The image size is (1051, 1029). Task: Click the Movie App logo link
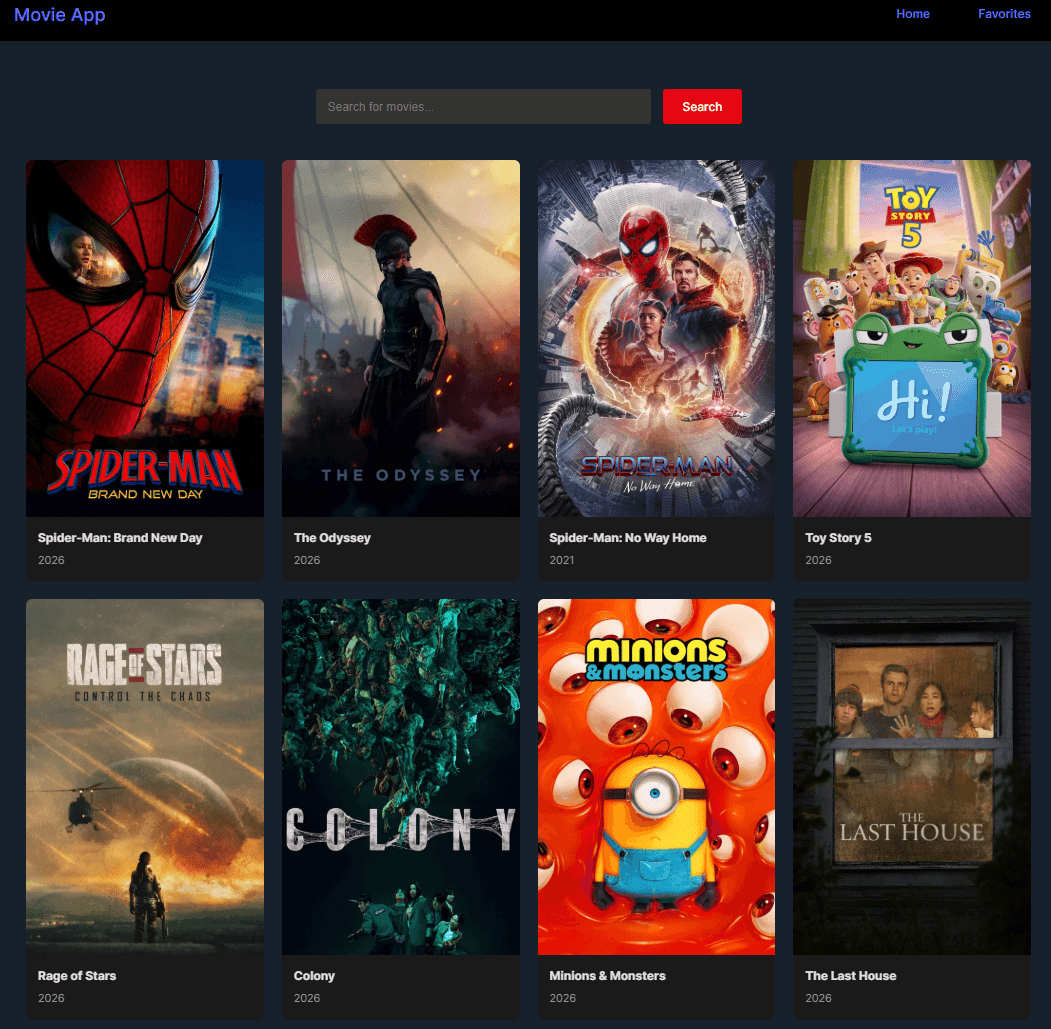click(x=60, y=15)
